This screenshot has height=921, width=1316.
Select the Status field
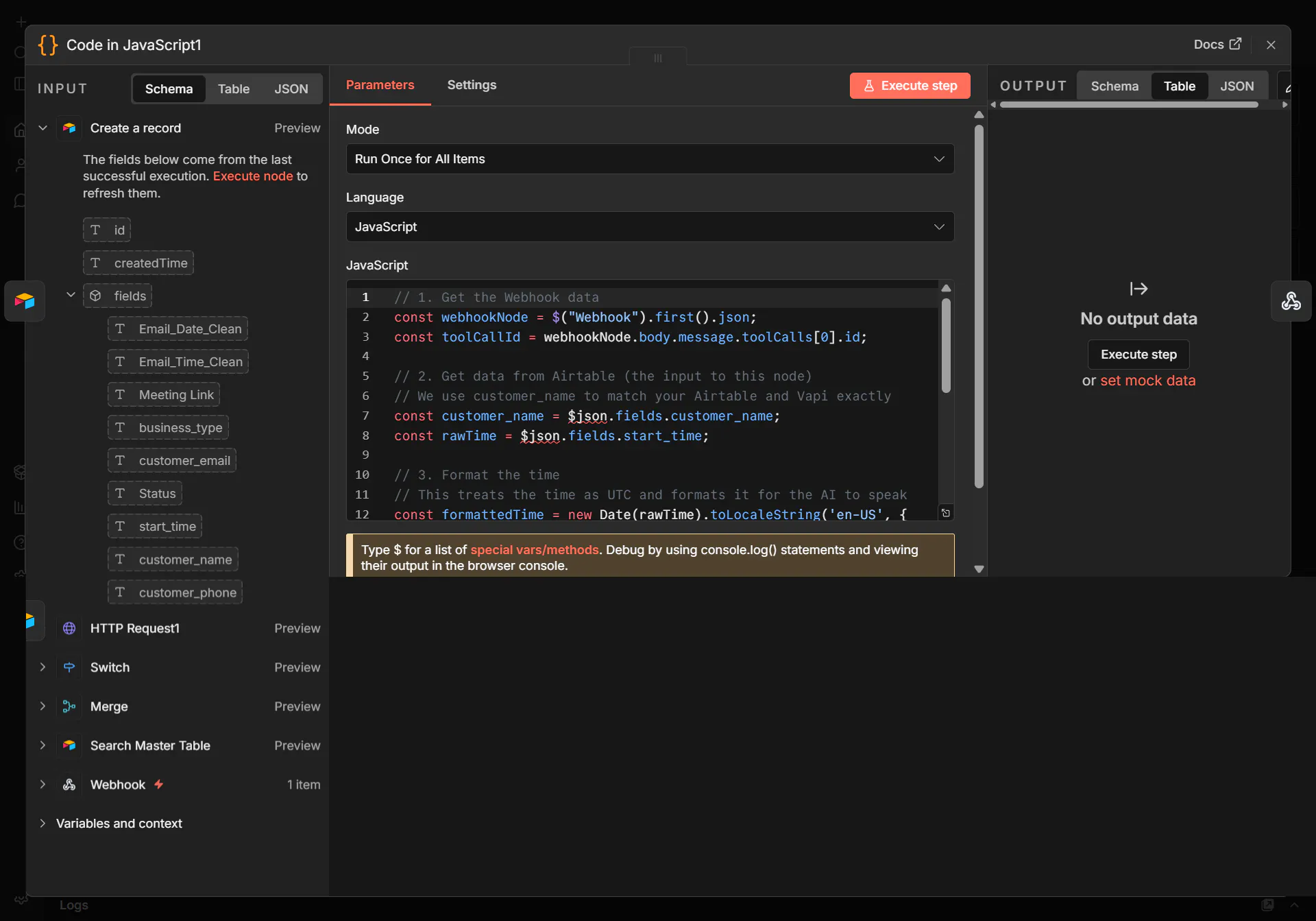point(145,493)
